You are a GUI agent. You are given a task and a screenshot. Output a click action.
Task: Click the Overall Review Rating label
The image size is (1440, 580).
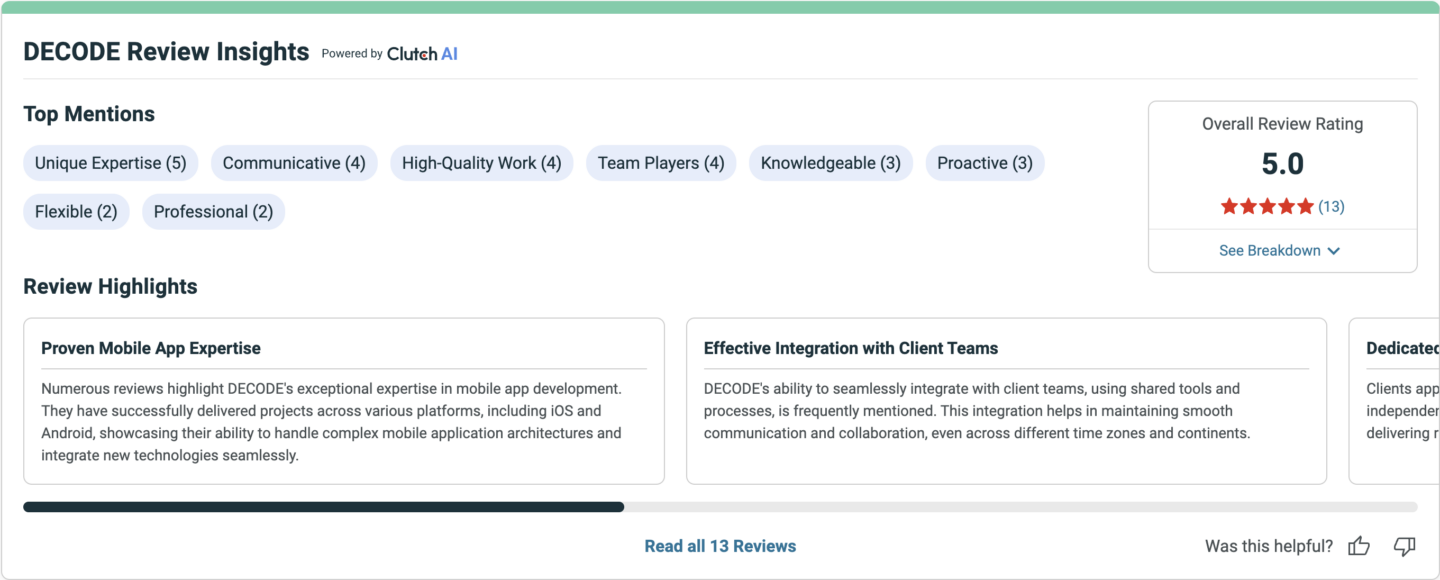(x=1283, y=124)
